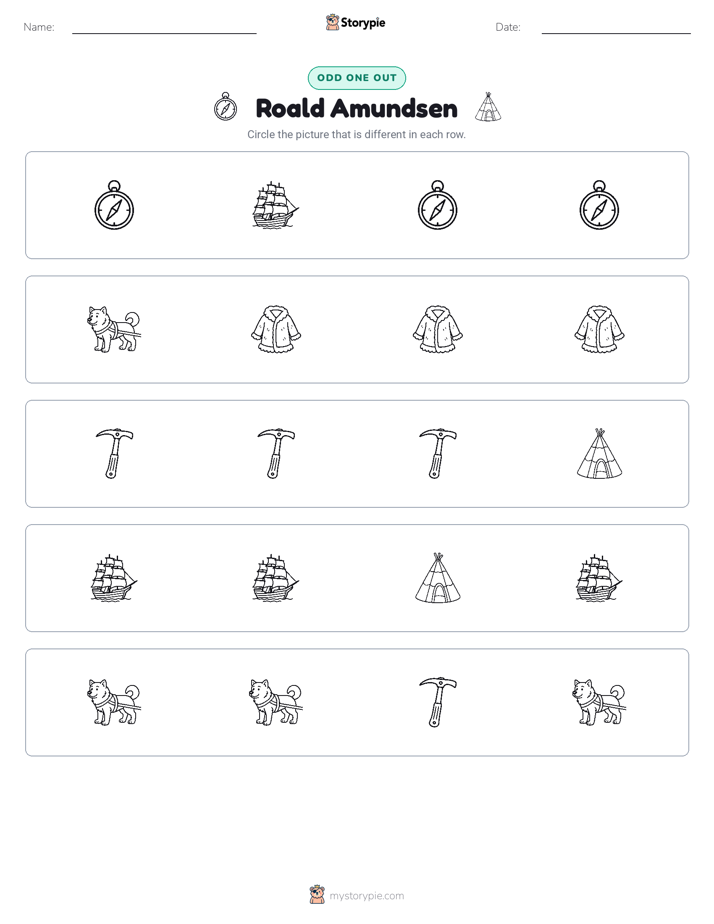This screenshot has width=714, height=924.
Task: Circle the tent among the ships in row four
Action: click(x=438, y=578)
